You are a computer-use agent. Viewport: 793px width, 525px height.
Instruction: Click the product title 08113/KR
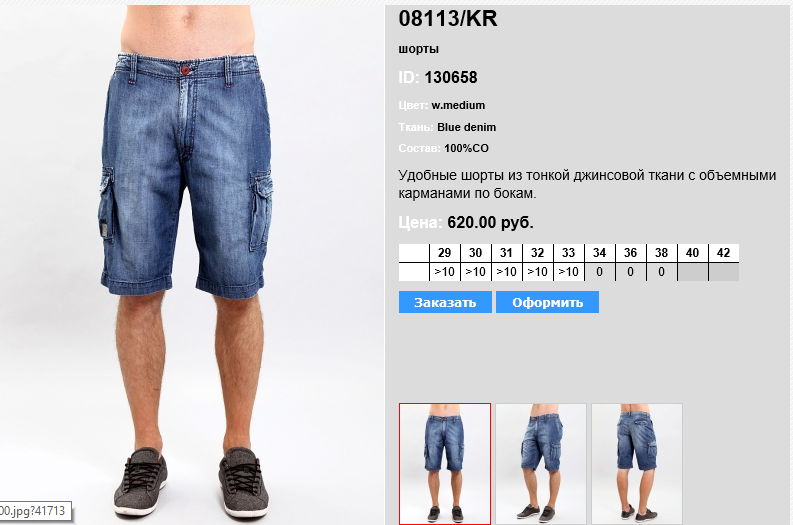point(448,19)
